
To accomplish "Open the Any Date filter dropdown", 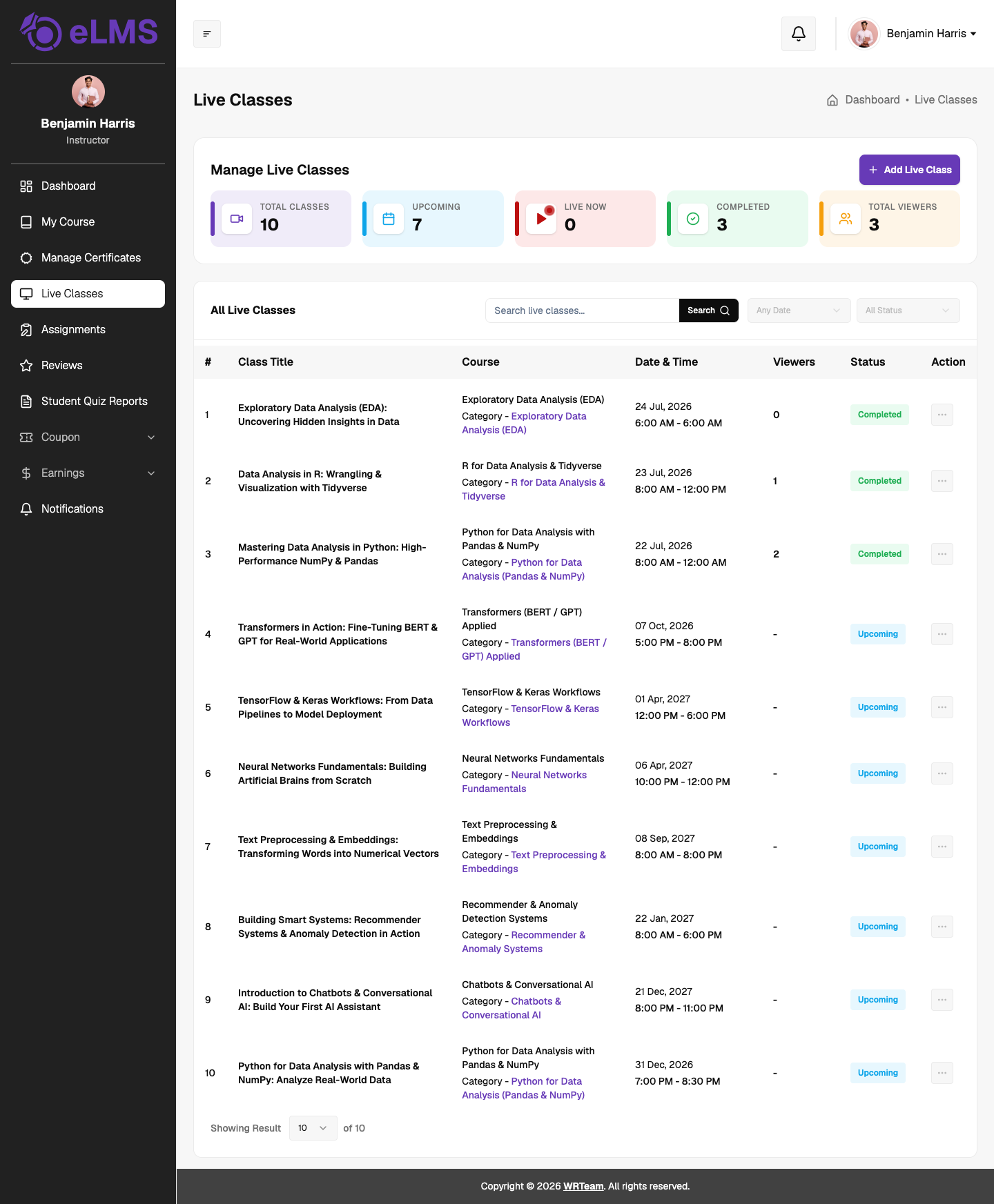I will coord(799,310).
